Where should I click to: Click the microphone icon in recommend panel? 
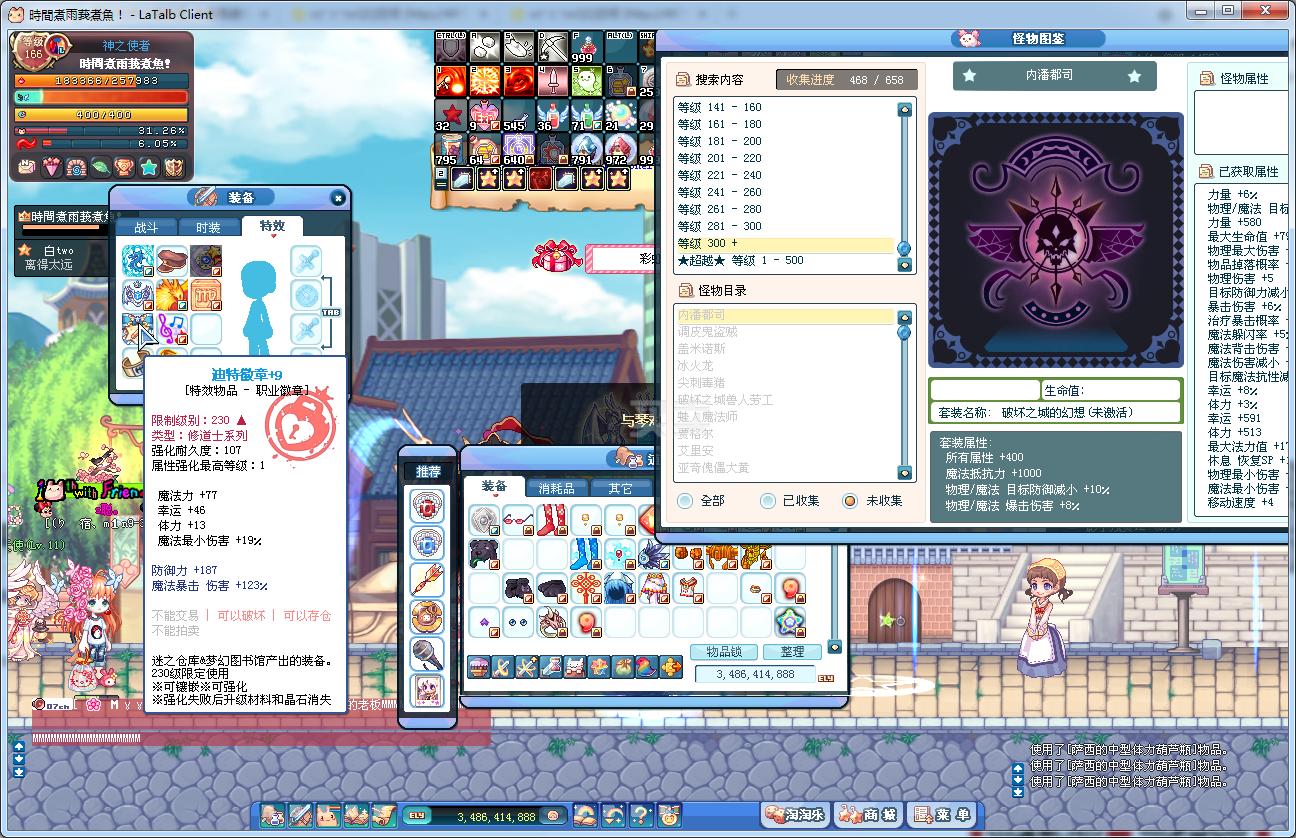tap(427, 654)
